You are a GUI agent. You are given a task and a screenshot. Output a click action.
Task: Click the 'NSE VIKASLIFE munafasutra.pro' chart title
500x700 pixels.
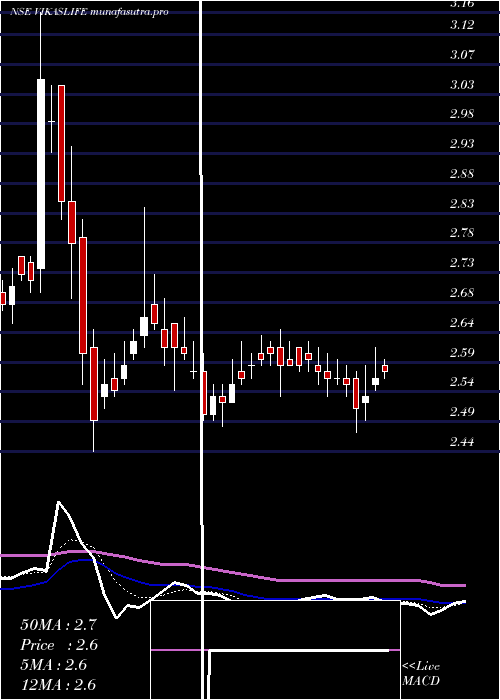[89, 12]
